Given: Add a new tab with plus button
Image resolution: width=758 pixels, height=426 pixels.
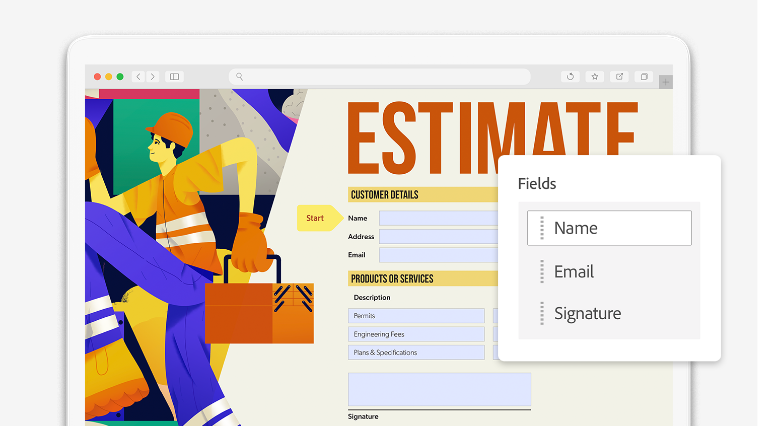Looking at the screenshot, I should click(666, 82).
